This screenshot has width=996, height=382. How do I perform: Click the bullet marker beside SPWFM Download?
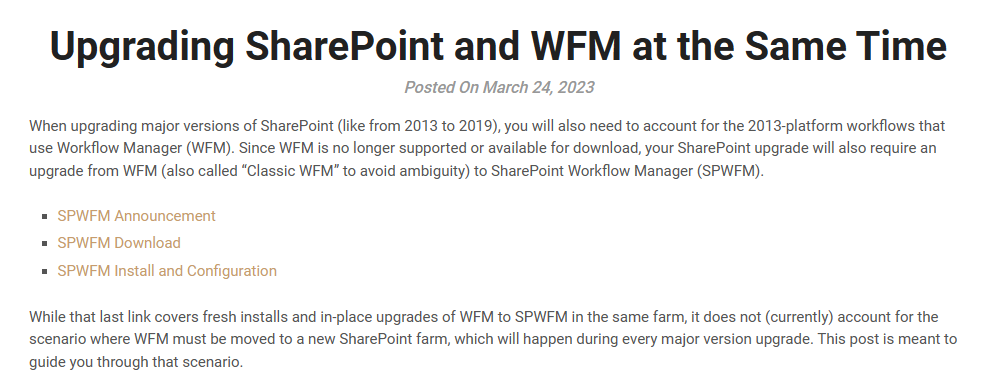(x=44, y=243)
